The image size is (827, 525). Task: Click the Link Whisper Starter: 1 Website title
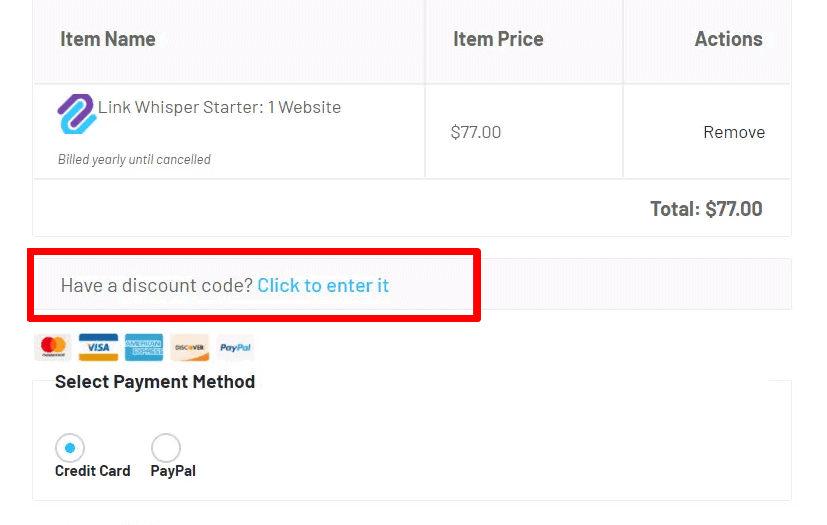point(220,107)
